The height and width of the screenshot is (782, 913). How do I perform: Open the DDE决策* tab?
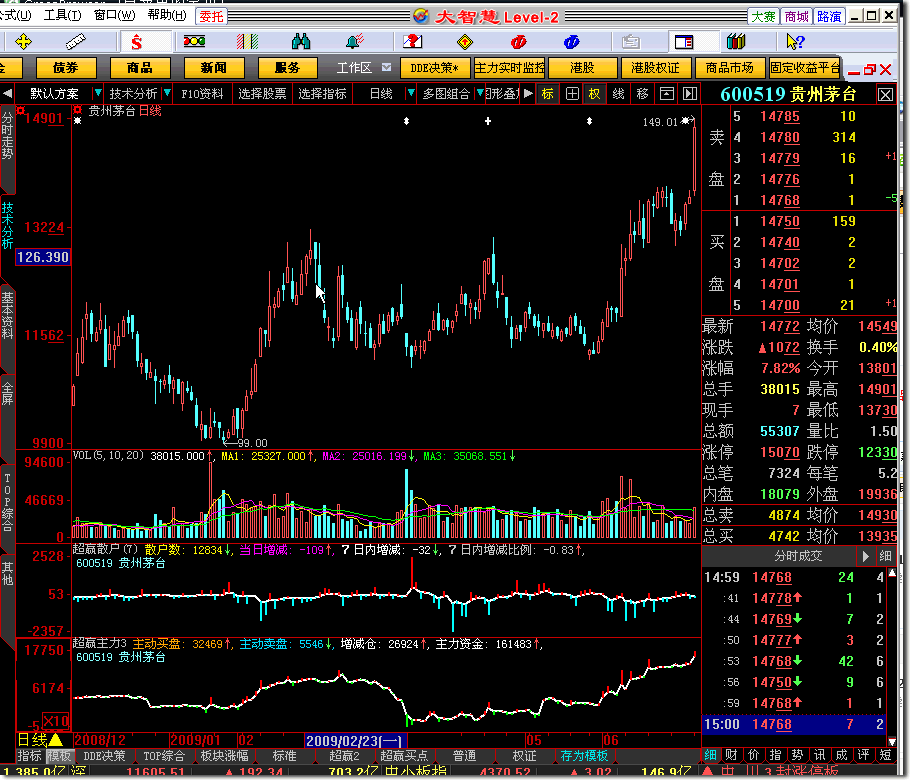434,68
